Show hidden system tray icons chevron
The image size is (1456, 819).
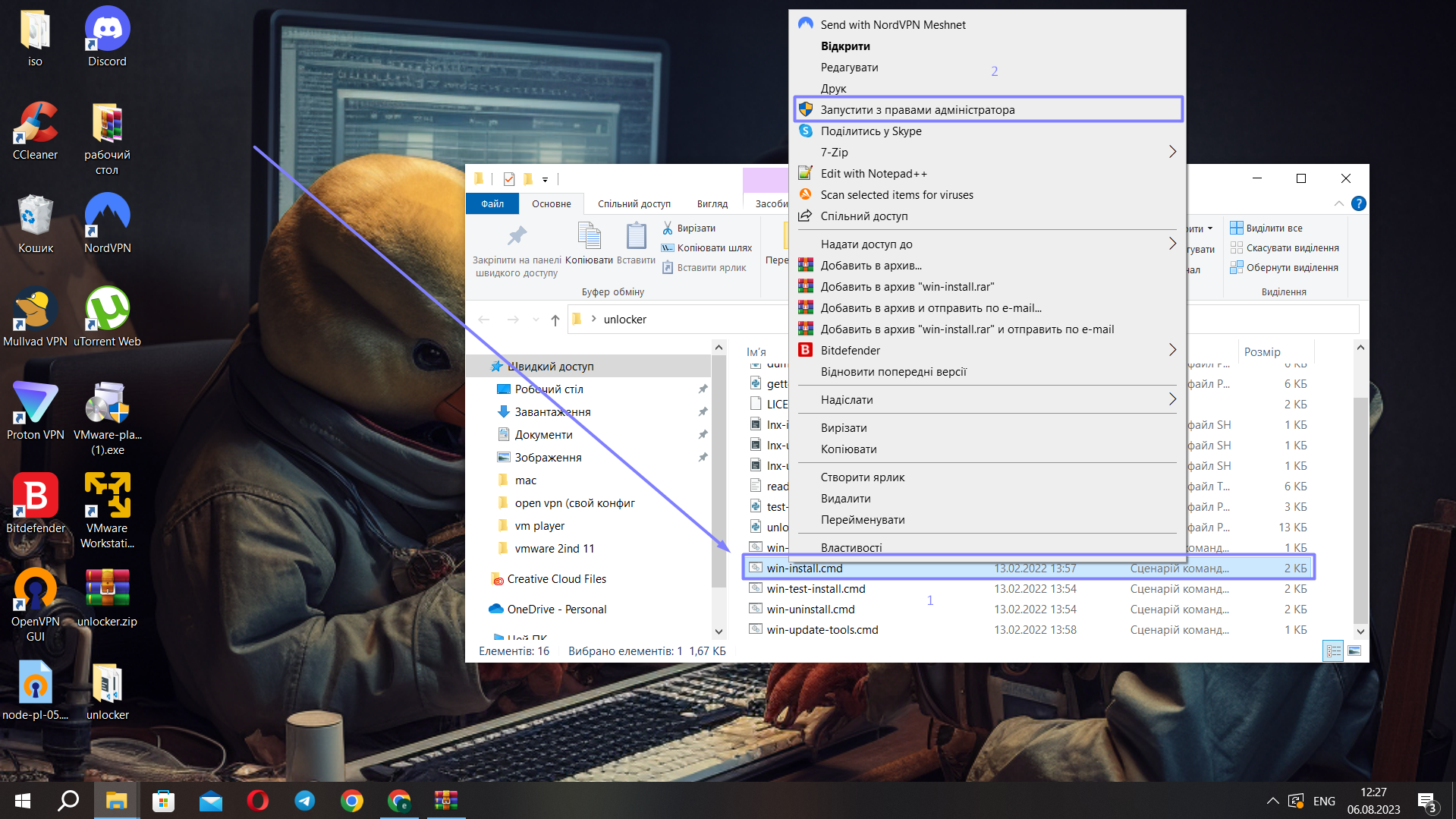point(1272,801)
